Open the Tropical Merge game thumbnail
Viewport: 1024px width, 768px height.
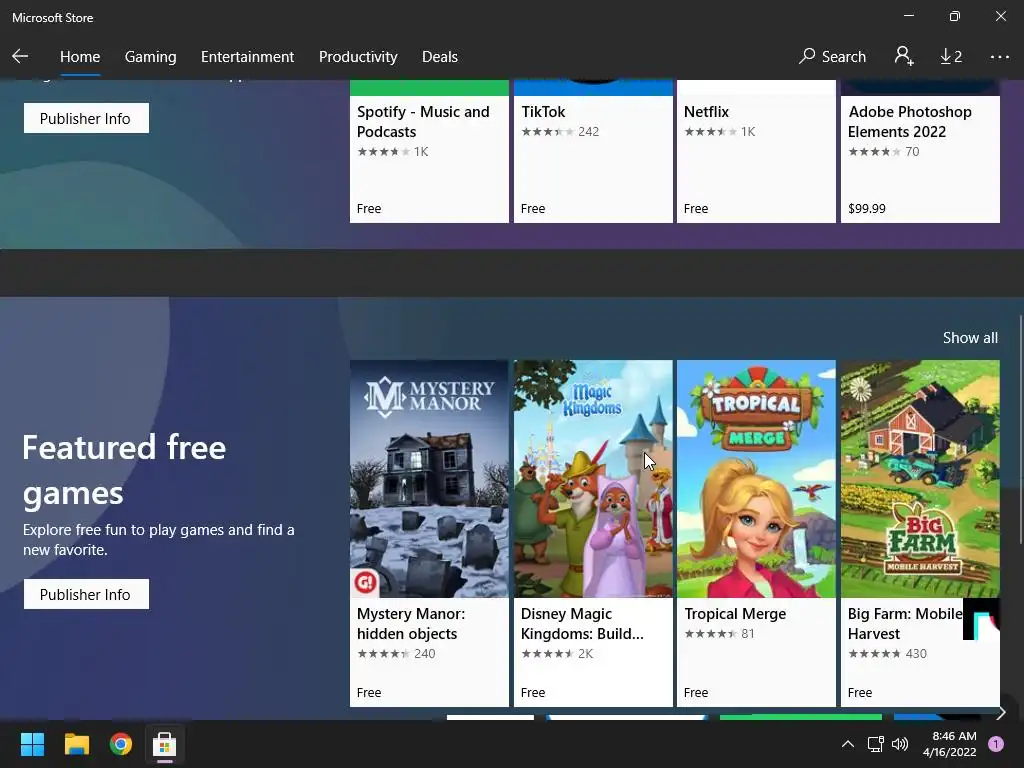coord(756,479)
